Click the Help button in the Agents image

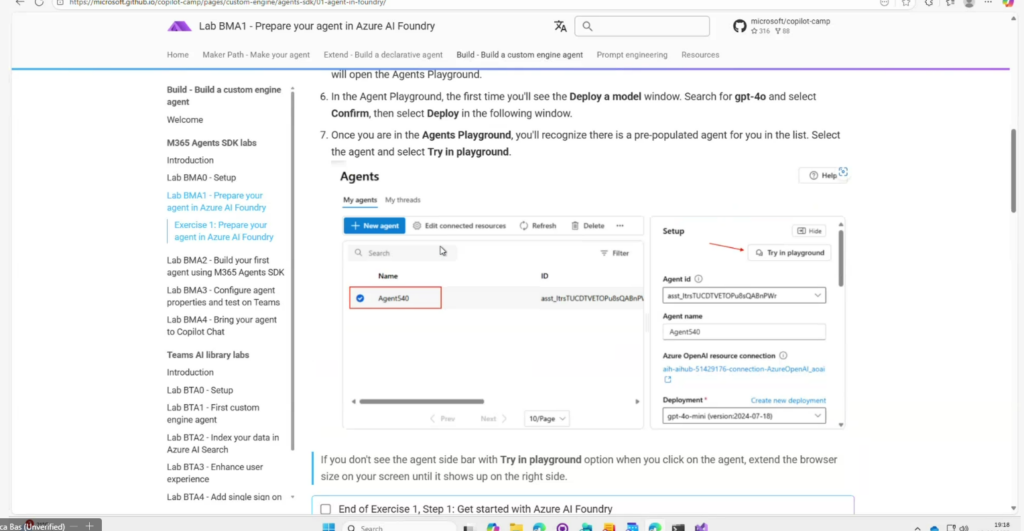(x=822, y=175)
